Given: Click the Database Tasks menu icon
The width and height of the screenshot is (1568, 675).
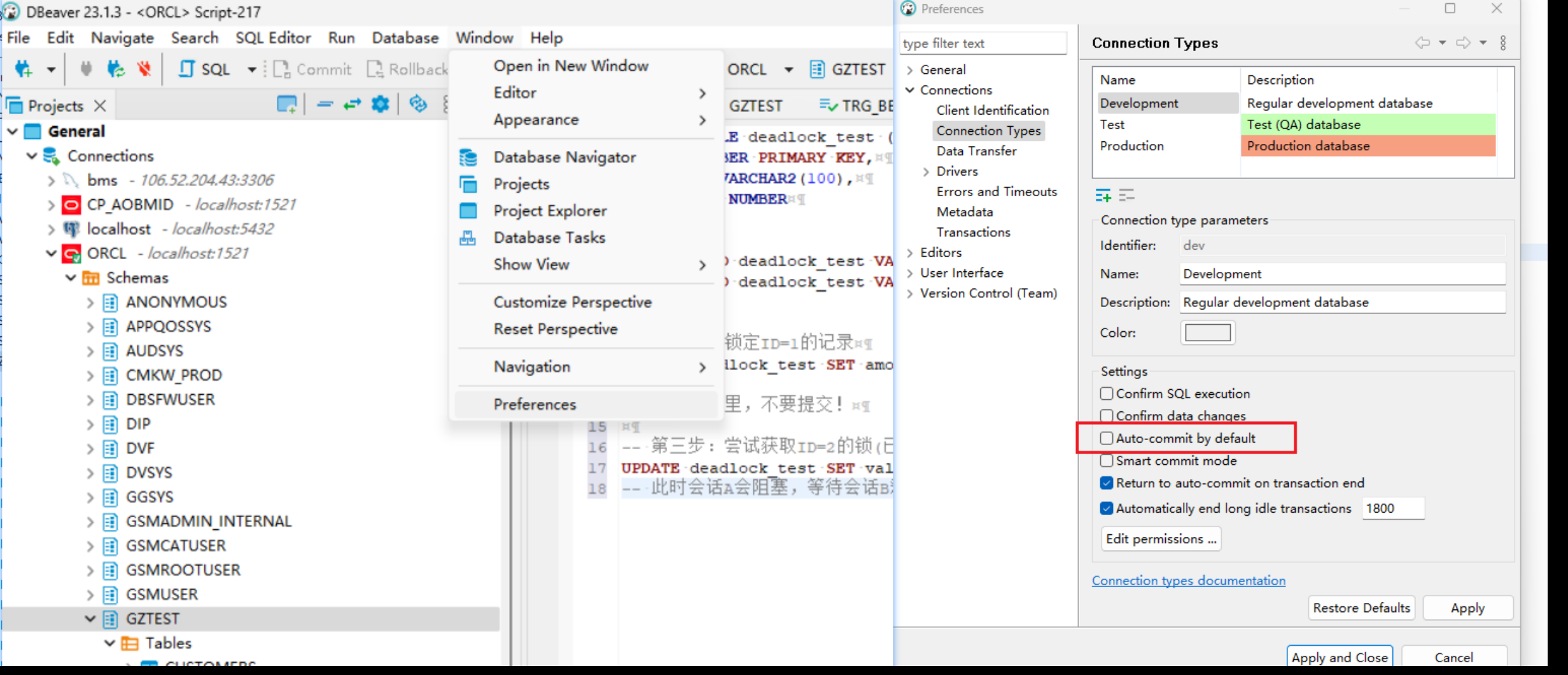Looking at the screenshot, I should click(x=468, y=238).
